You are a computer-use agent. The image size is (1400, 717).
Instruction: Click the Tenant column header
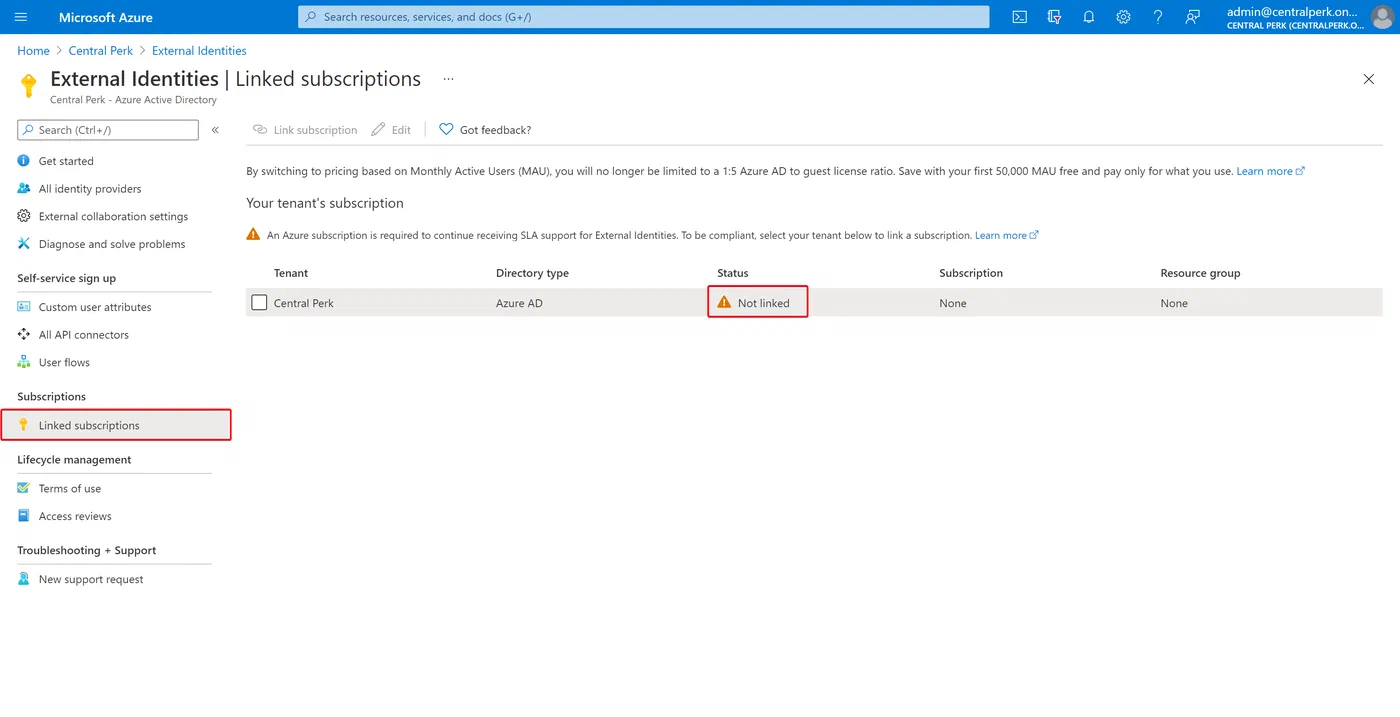pos(291,273)
